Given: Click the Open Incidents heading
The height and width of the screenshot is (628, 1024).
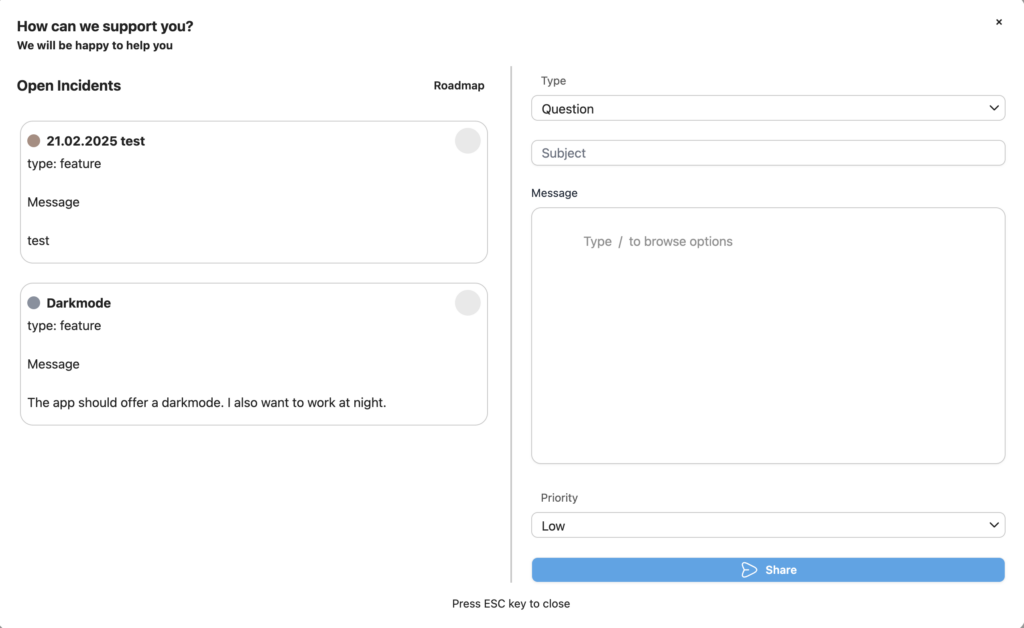Looking at the screenshot, I should pos(69,86).
